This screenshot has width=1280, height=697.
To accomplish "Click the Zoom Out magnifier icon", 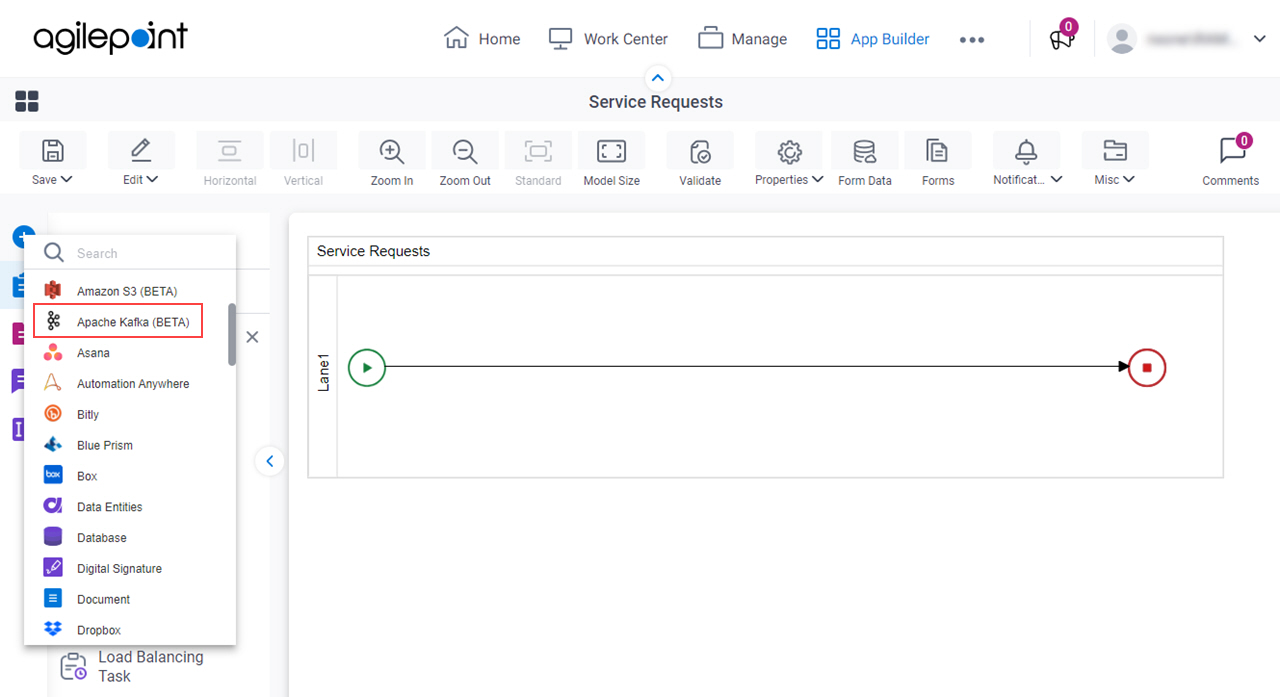I will click(x=465, y=151).
